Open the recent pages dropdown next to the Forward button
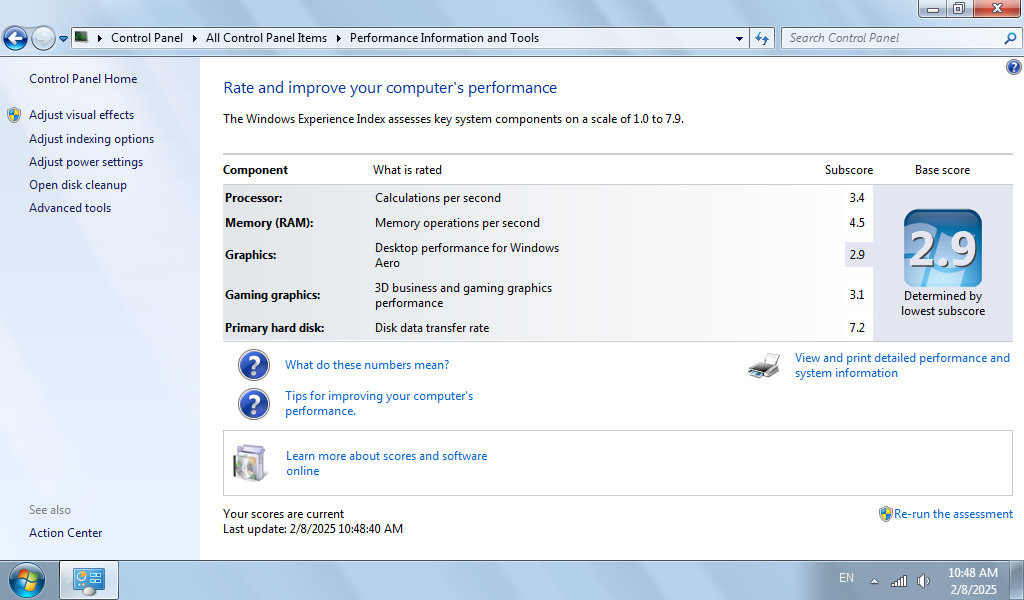 63,39
